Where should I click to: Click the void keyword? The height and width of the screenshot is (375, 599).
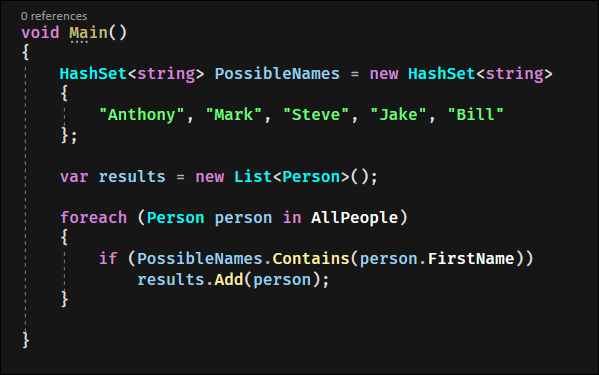coord(40,32)
